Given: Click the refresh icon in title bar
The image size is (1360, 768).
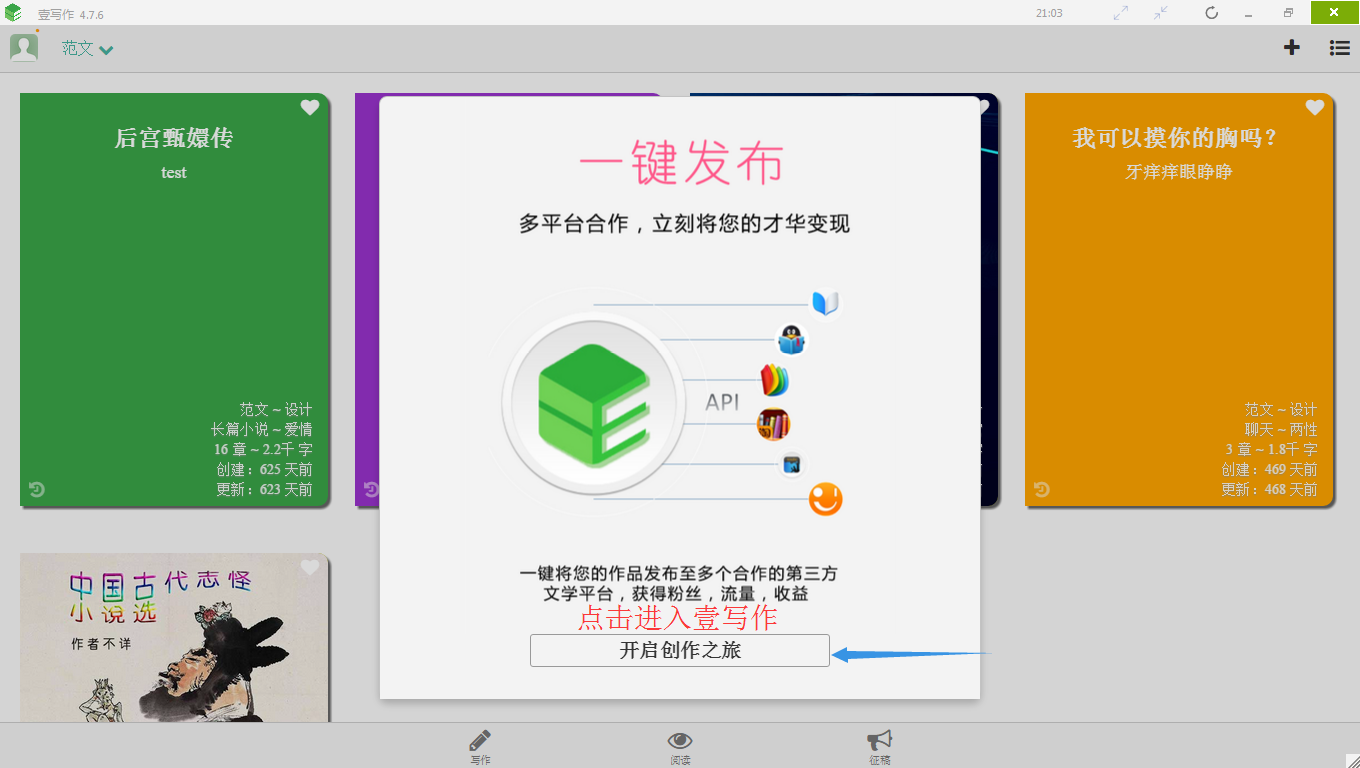Looking at the screenshot, I should (1212, 13).
